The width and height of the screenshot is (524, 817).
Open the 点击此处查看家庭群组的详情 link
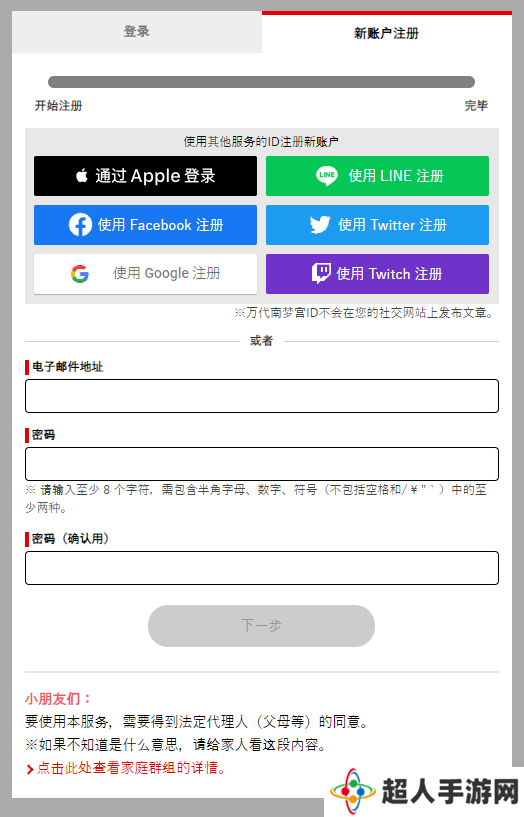pos(131,769)
